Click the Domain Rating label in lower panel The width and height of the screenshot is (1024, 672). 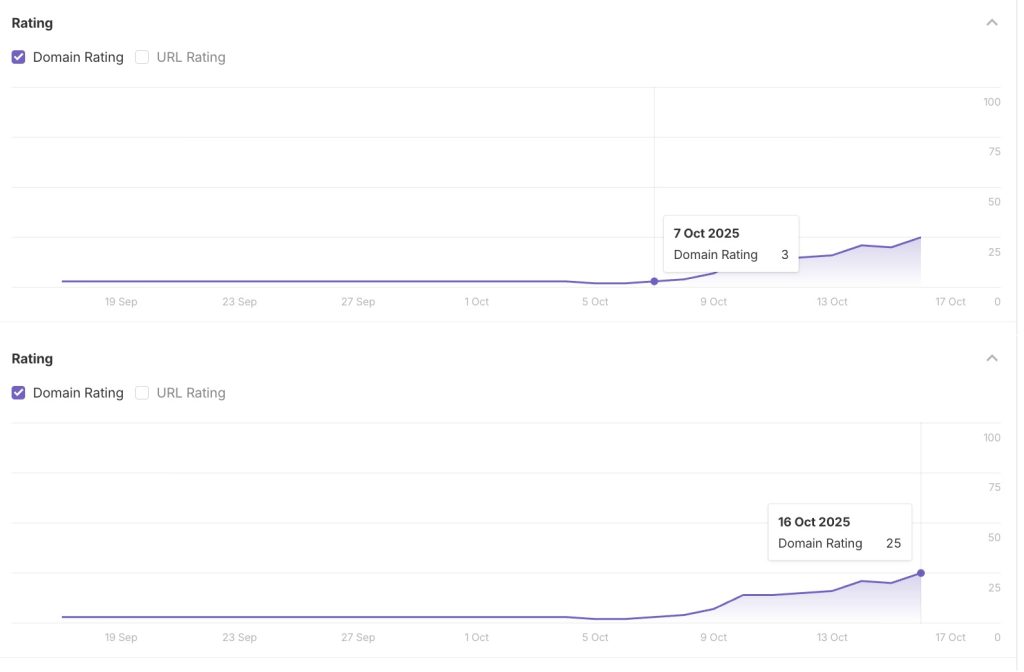78,393
